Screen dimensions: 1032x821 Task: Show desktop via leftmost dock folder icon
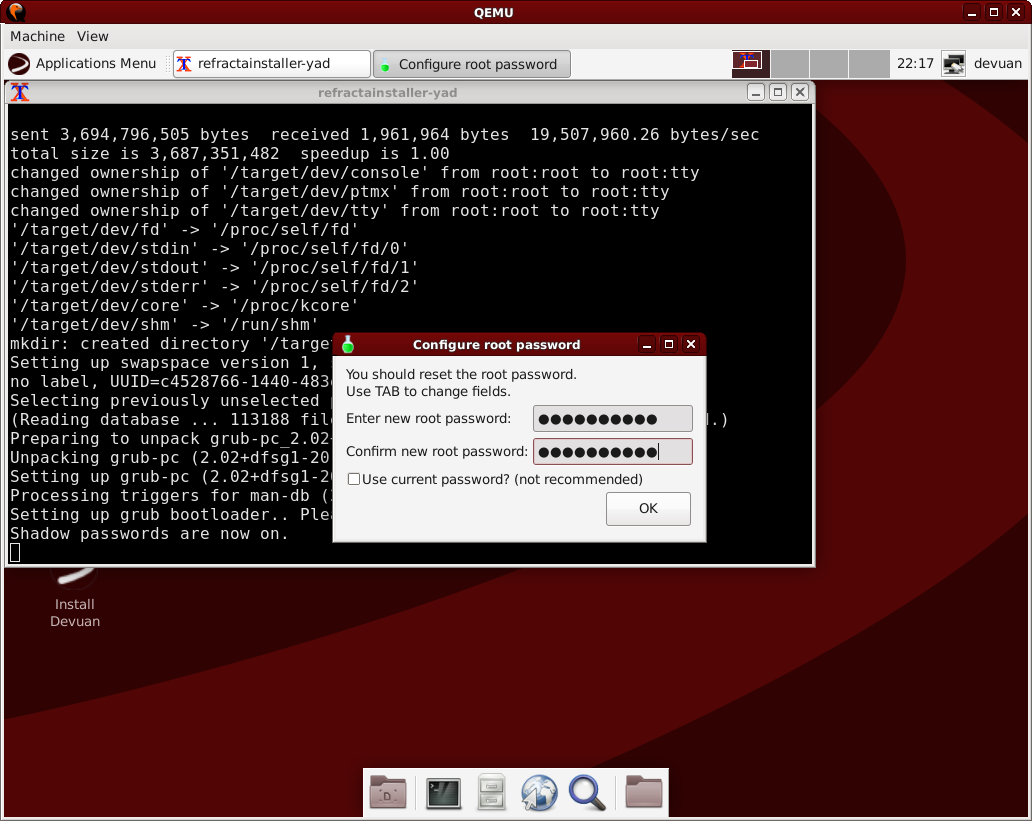click(388, 793)
